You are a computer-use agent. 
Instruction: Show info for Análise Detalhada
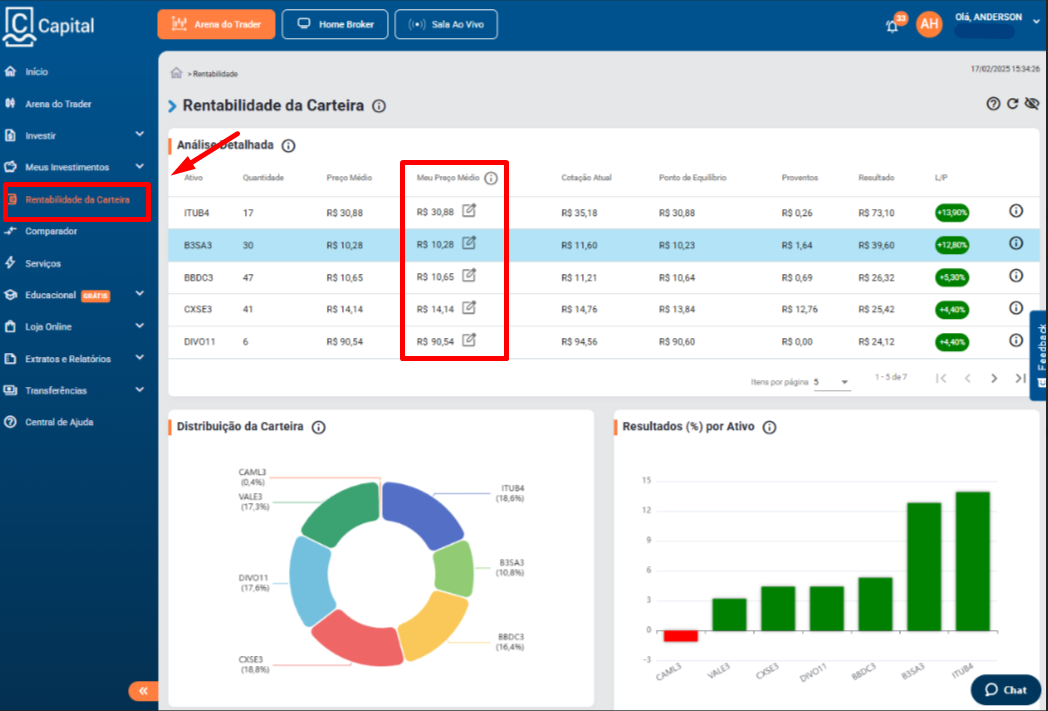coord(288,146)
